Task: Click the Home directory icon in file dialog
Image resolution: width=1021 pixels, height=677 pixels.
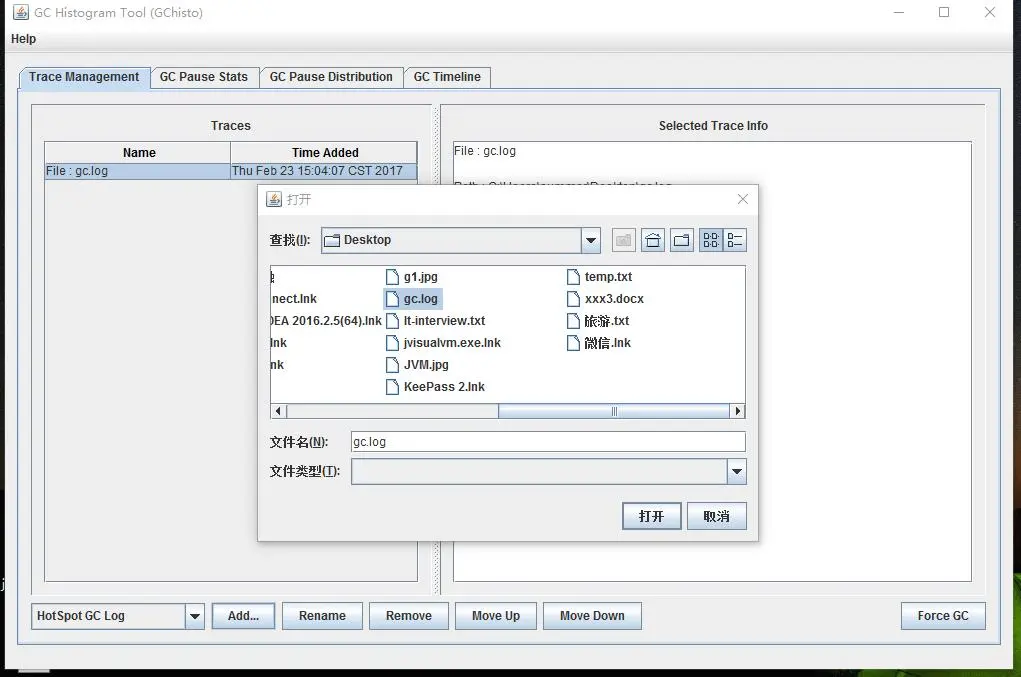Action: pyautogui.click(x=652, y=240)
